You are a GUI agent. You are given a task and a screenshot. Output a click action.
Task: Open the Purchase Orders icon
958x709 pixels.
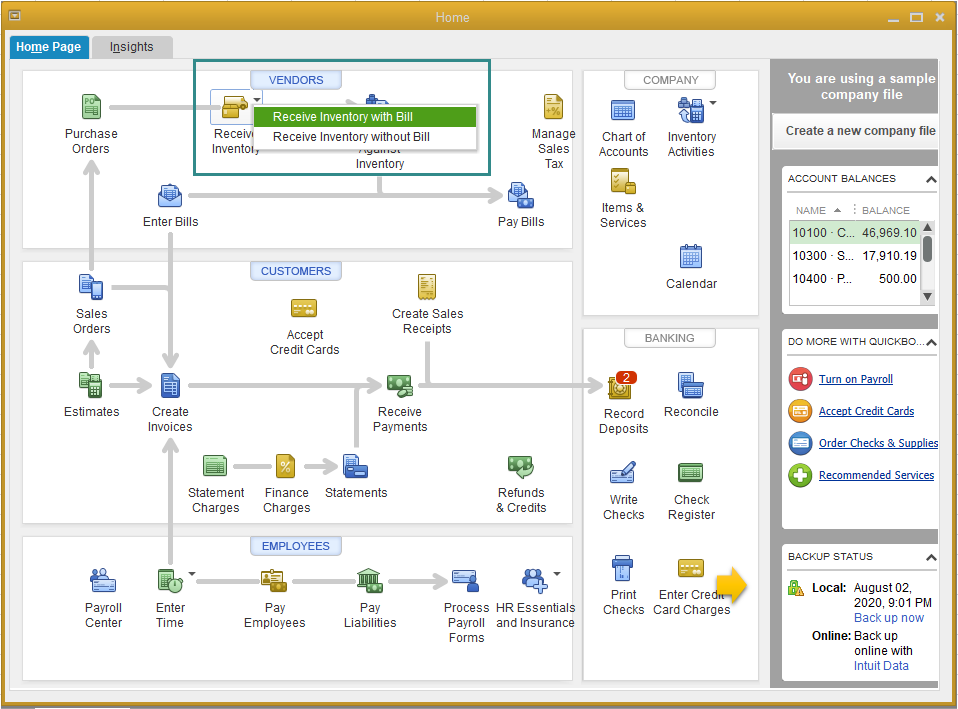91,108
